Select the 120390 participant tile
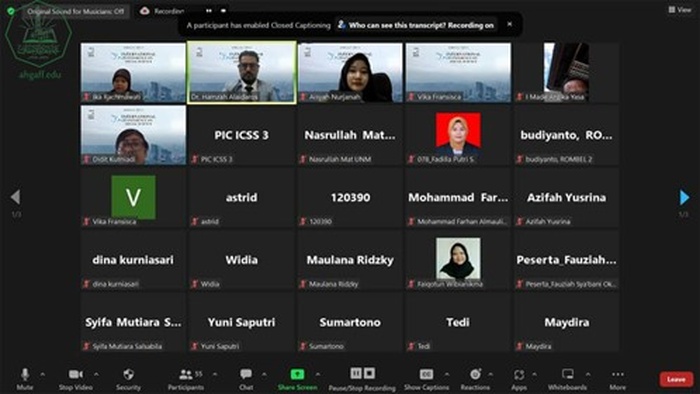Screen dimensions: 700x394 (x=350, y=197)
